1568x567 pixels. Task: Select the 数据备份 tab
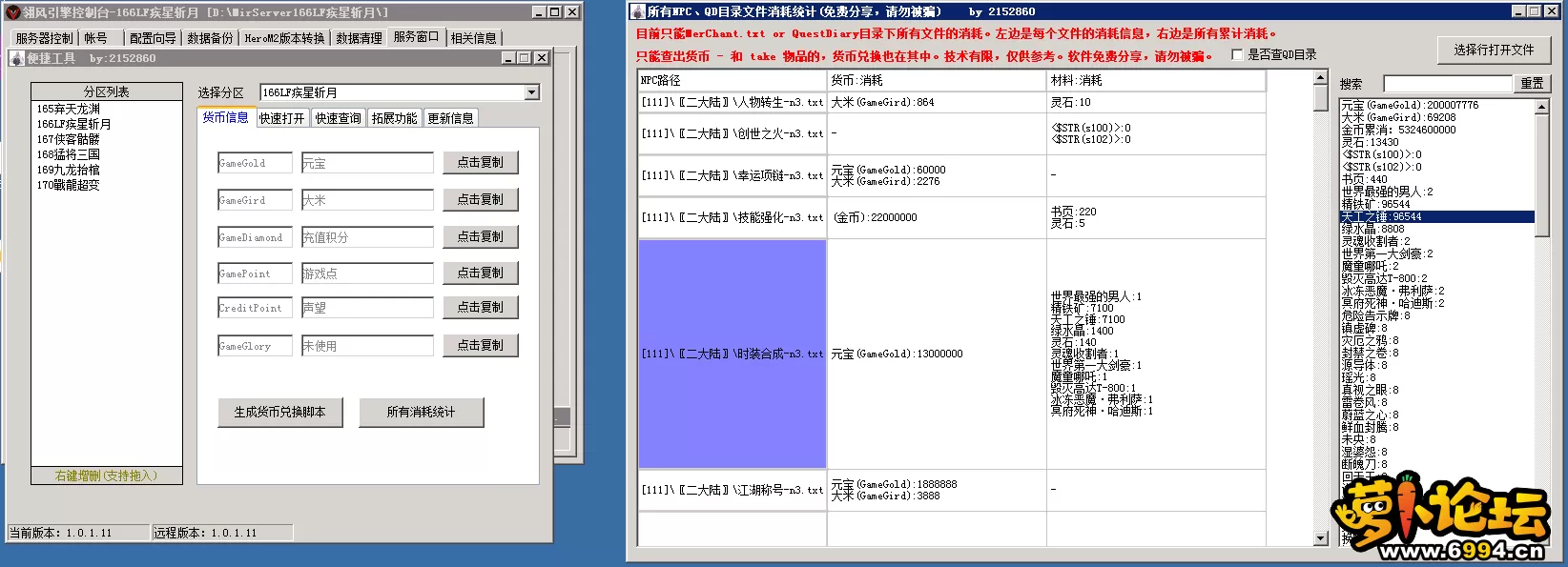[x=210, y=38]
